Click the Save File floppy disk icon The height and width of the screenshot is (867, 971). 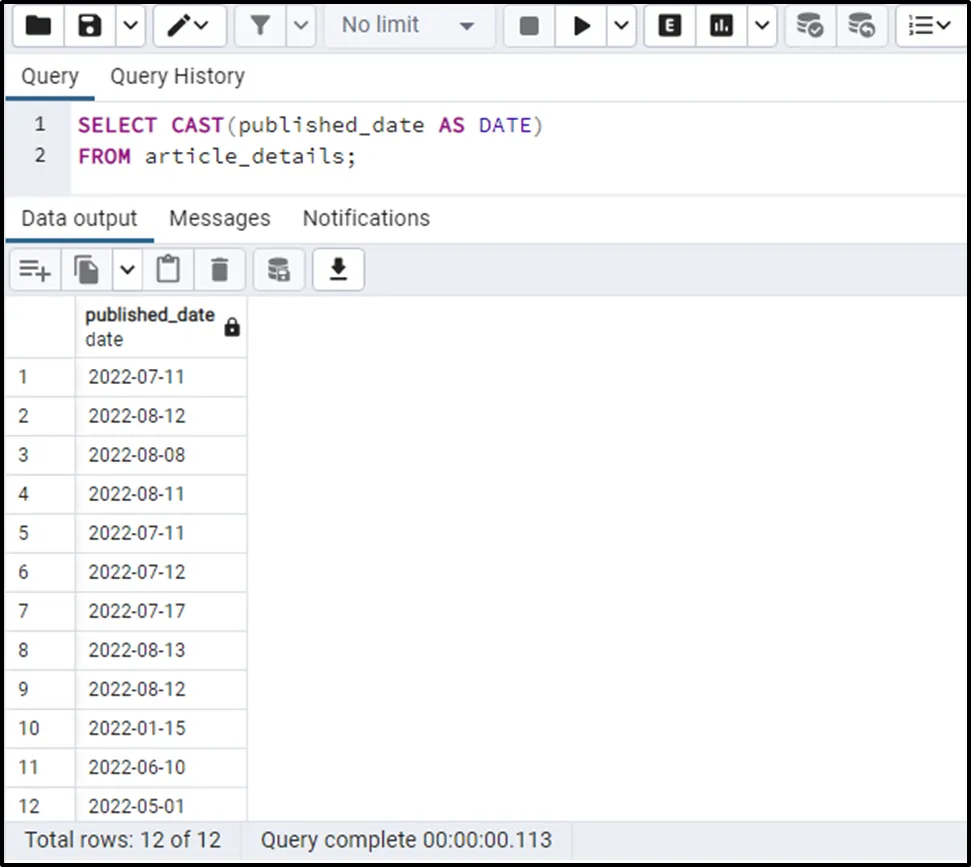pyautogui.click(x=90, y=26)
